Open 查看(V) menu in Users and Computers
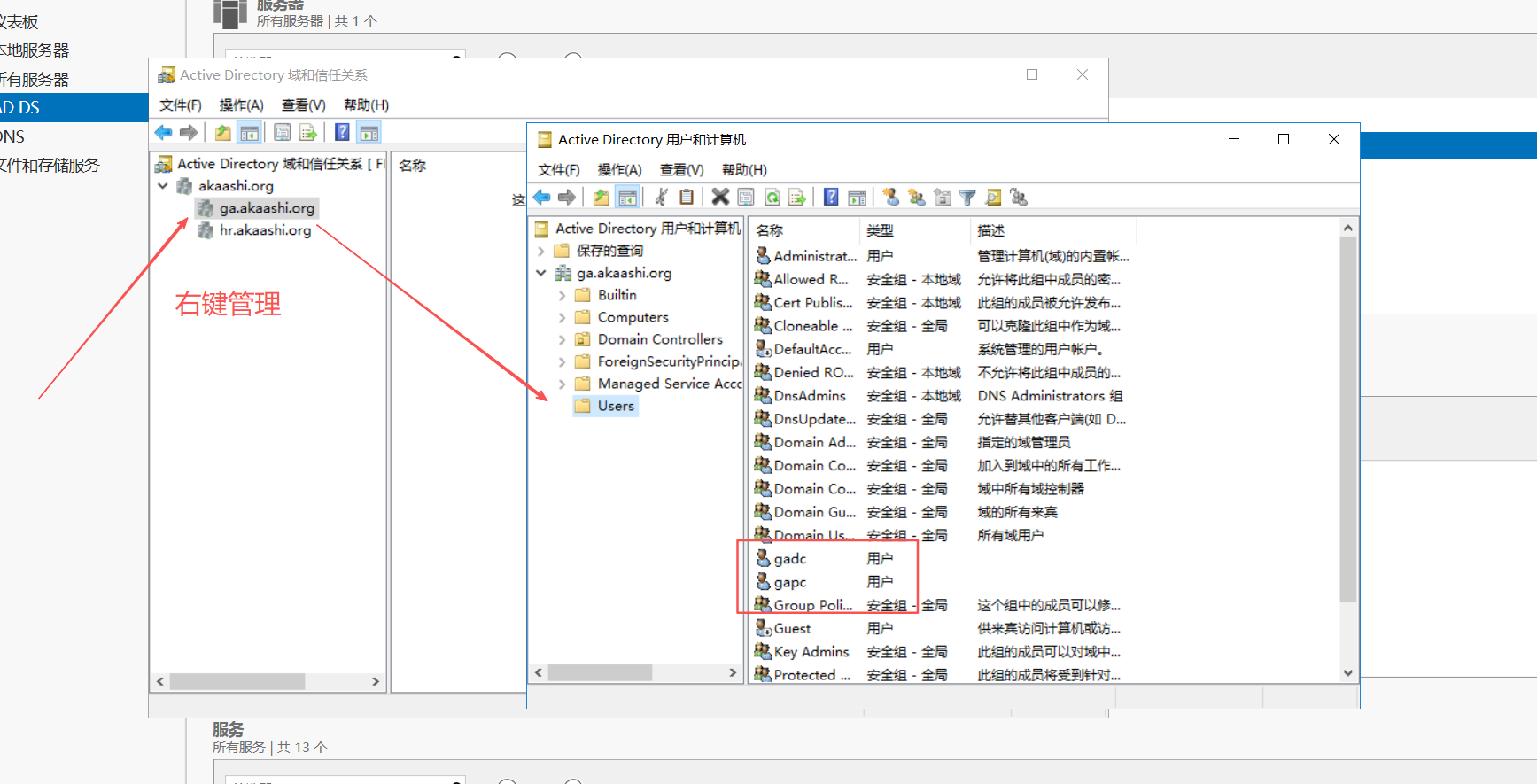1537x784 pixels. point(681,169)
